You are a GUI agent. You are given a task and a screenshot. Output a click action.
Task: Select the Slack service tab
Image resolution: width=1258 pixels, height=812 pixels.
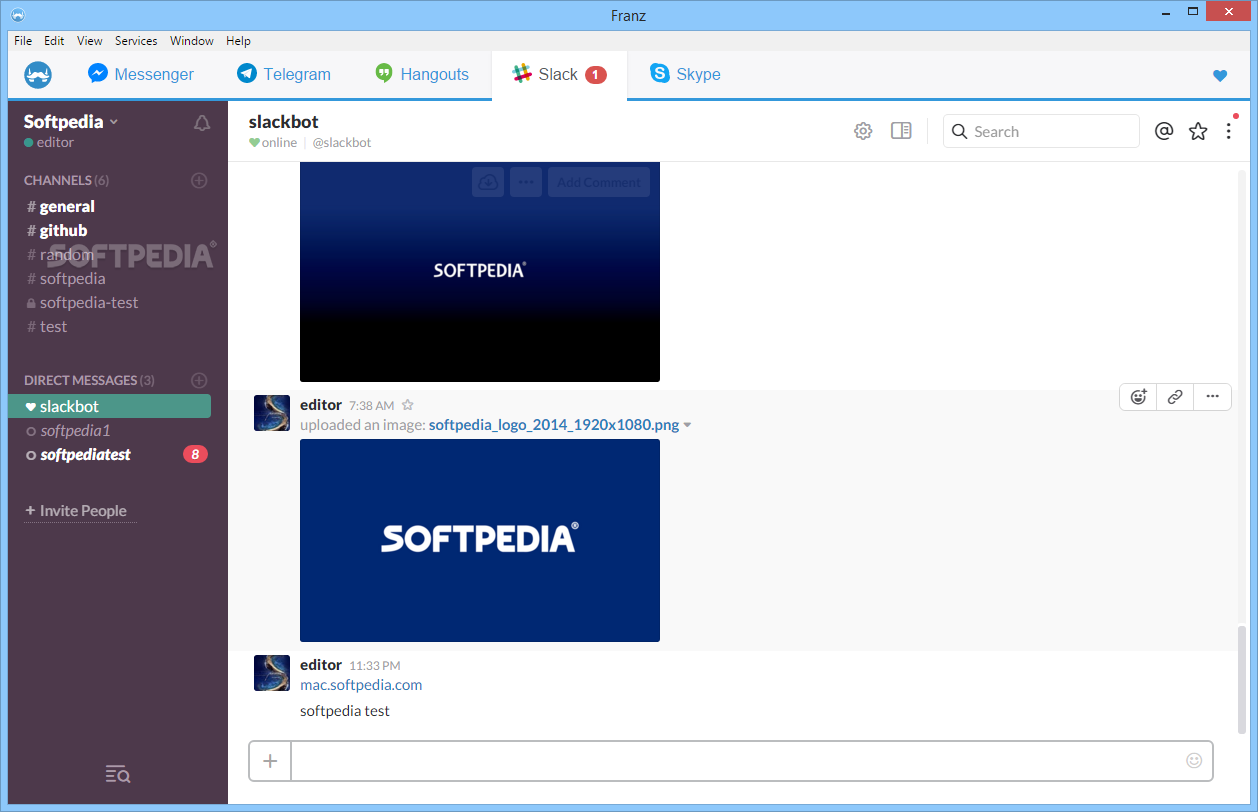pyautogui.click(x=559, y=75)
